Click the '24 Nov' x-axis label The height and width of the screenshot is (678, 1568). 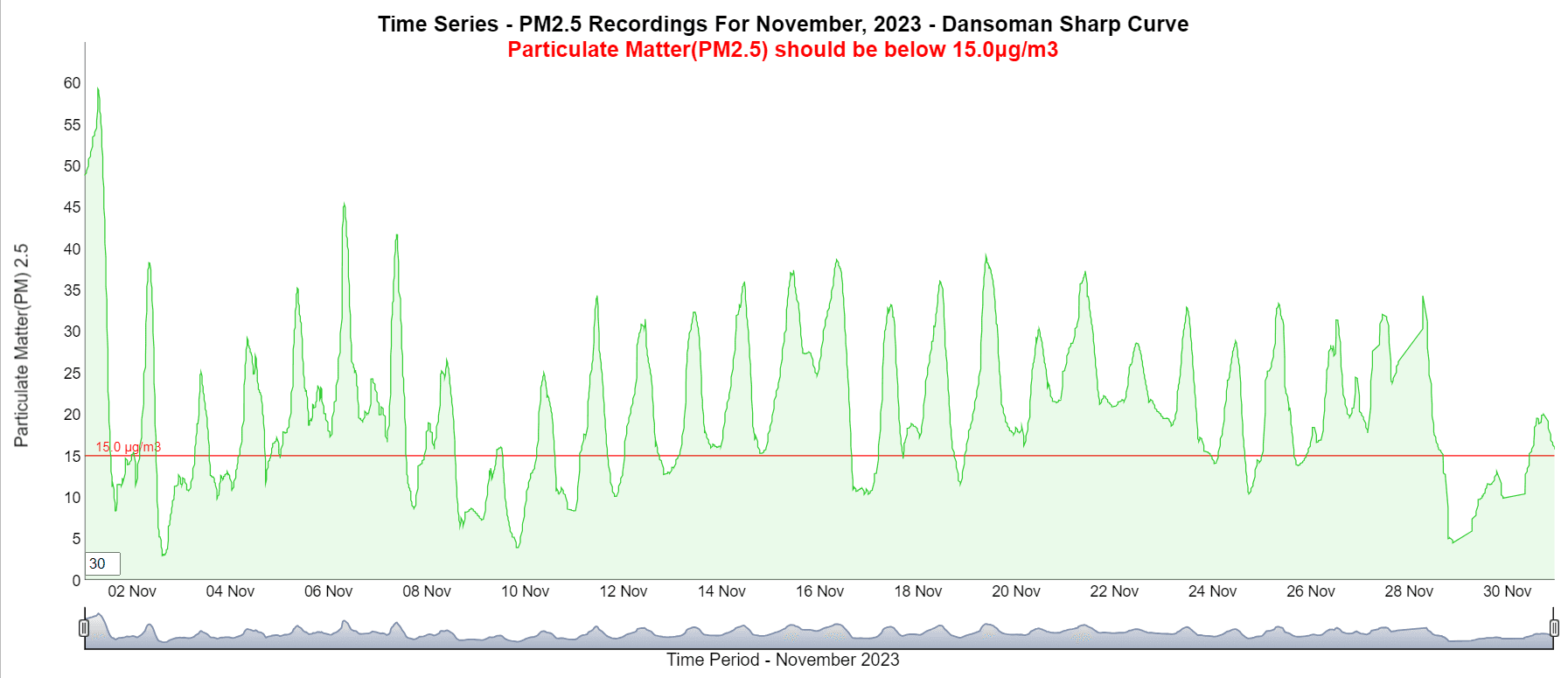[1212, 591]
